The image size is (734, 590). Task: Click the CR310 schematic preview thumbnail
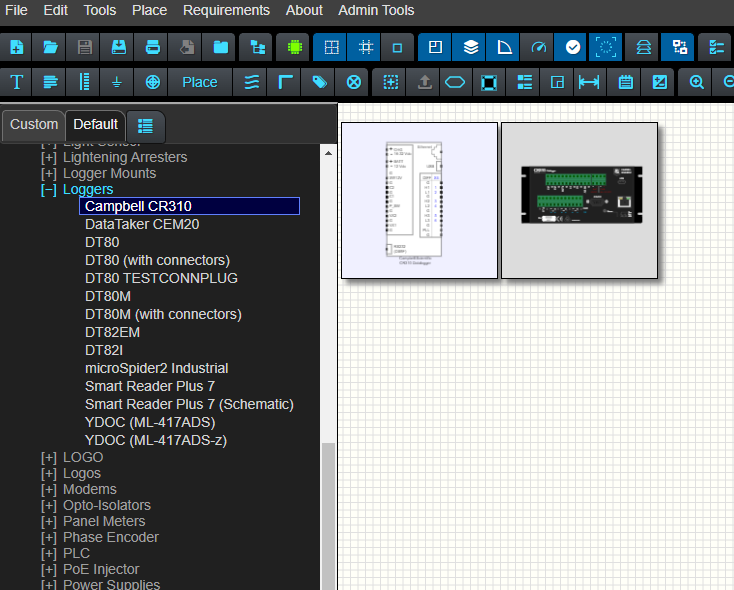tap(419, 201)
